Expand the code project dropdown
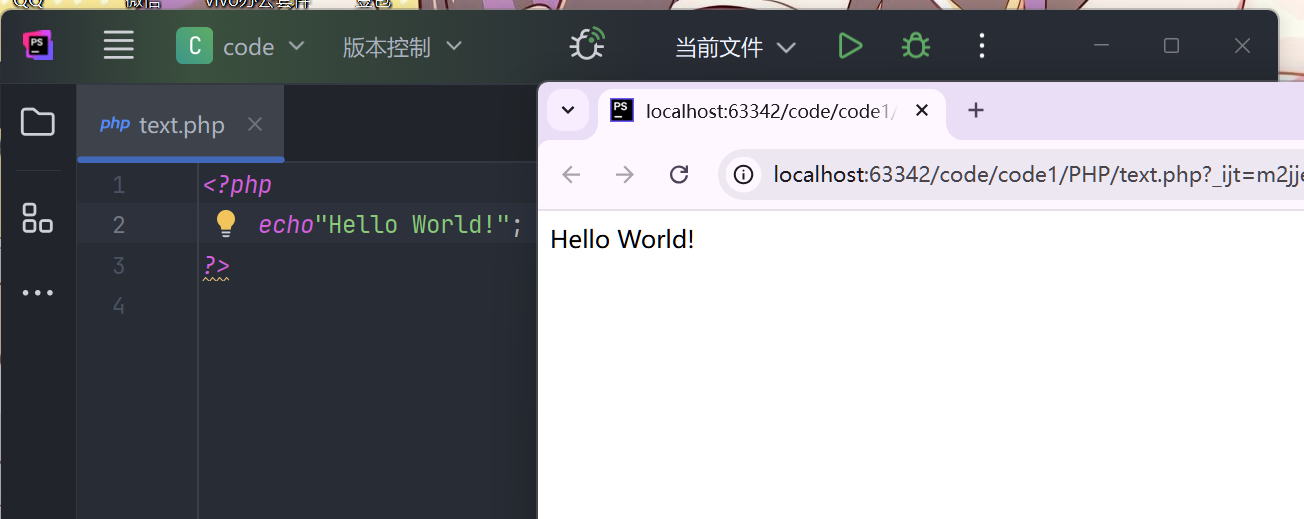This screenshot has width=1304, height=519. (x=241, y=46)
